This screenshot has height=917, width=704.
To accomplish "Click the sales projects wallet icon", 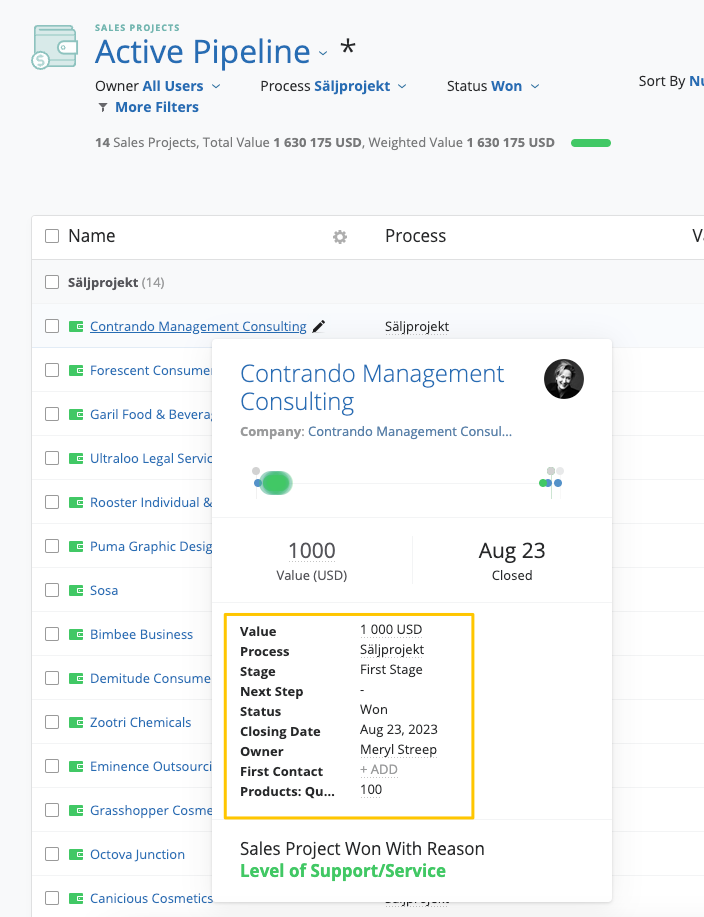I will click(55, 46).
